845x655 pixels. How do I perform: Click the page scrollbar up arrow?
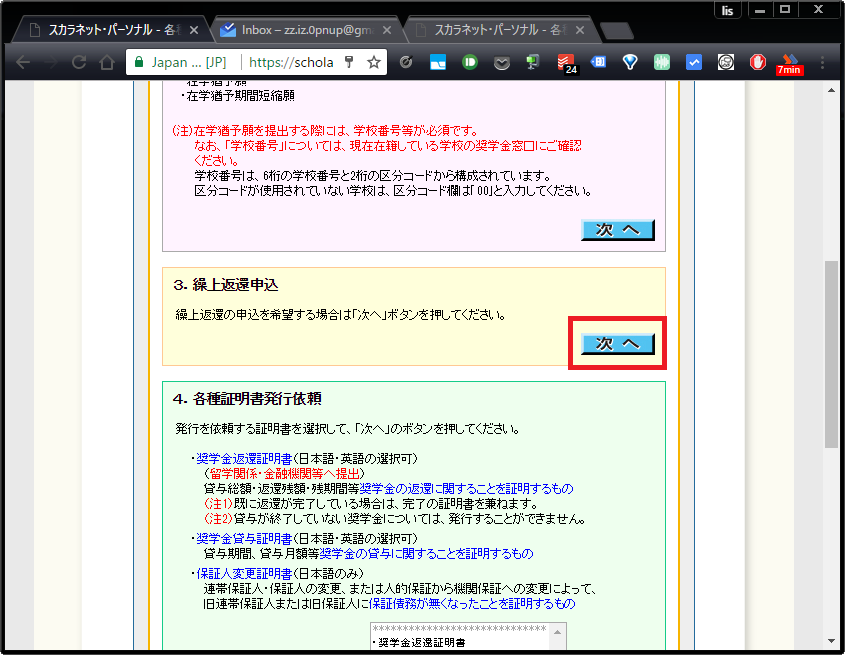point(832,90)
